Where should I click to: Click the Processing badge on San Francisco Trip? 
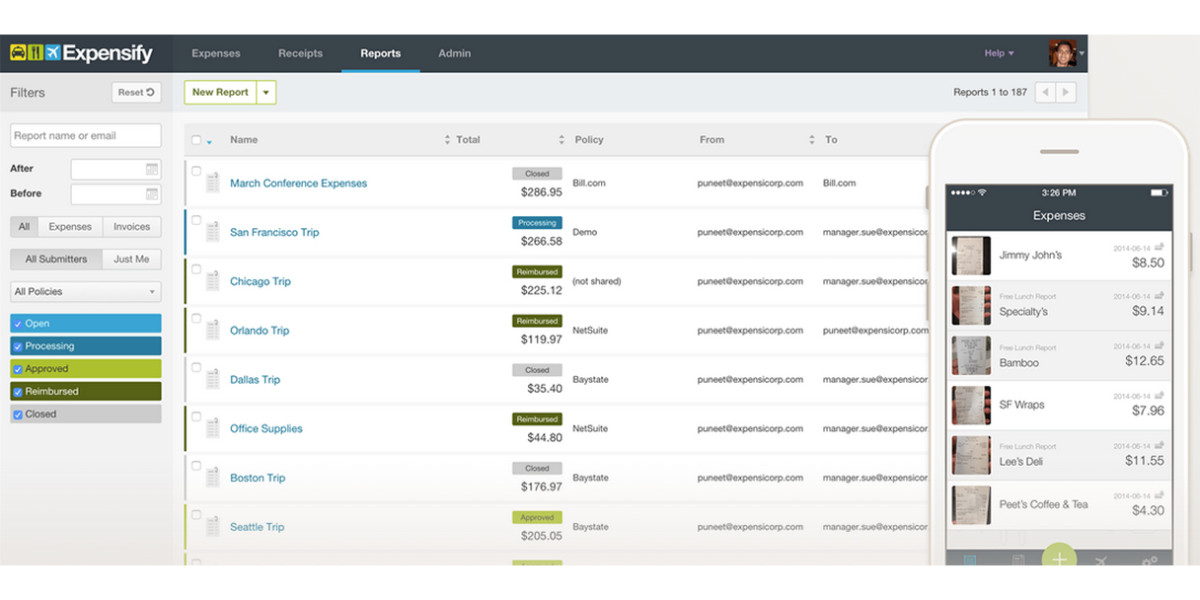click(537, 222)
